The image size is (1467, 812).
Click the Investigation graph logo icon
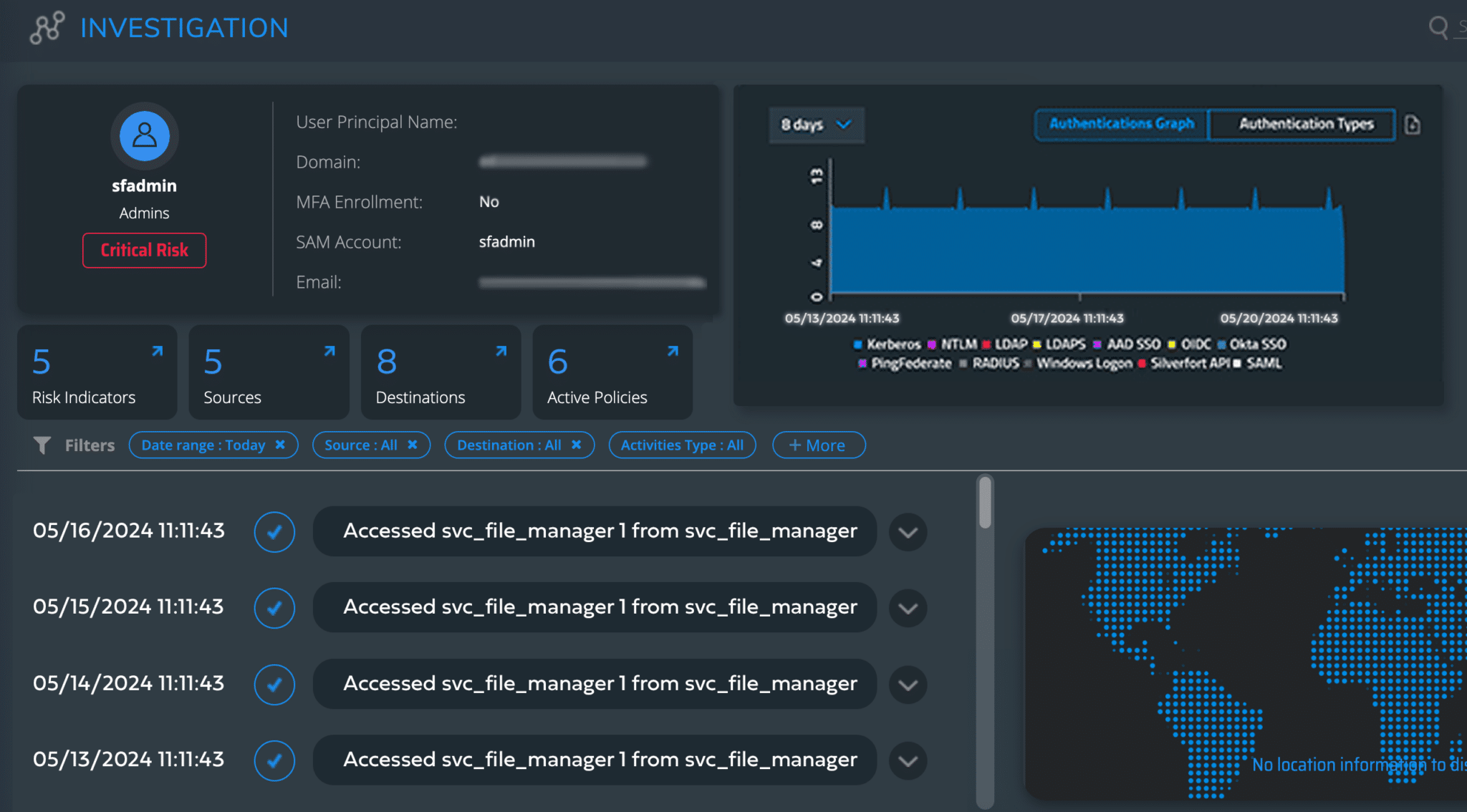pyautogui.click(x=47, y=28)
